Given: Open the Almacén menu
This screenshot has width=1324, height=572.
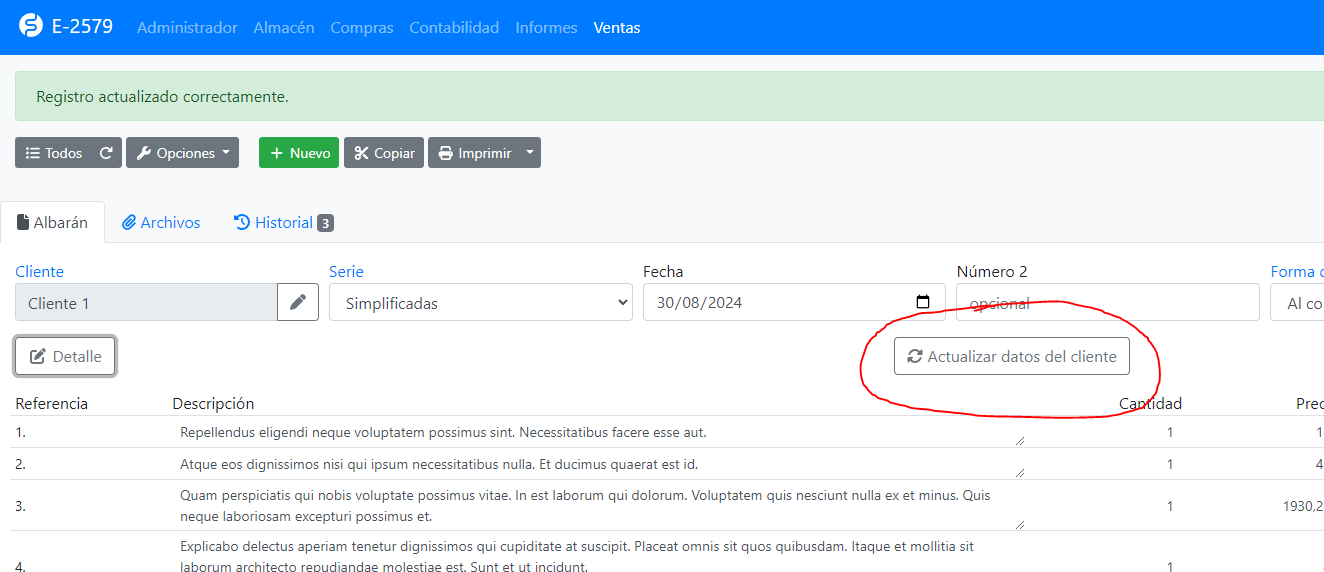Looking at the screenshot, I should (284, 27).
